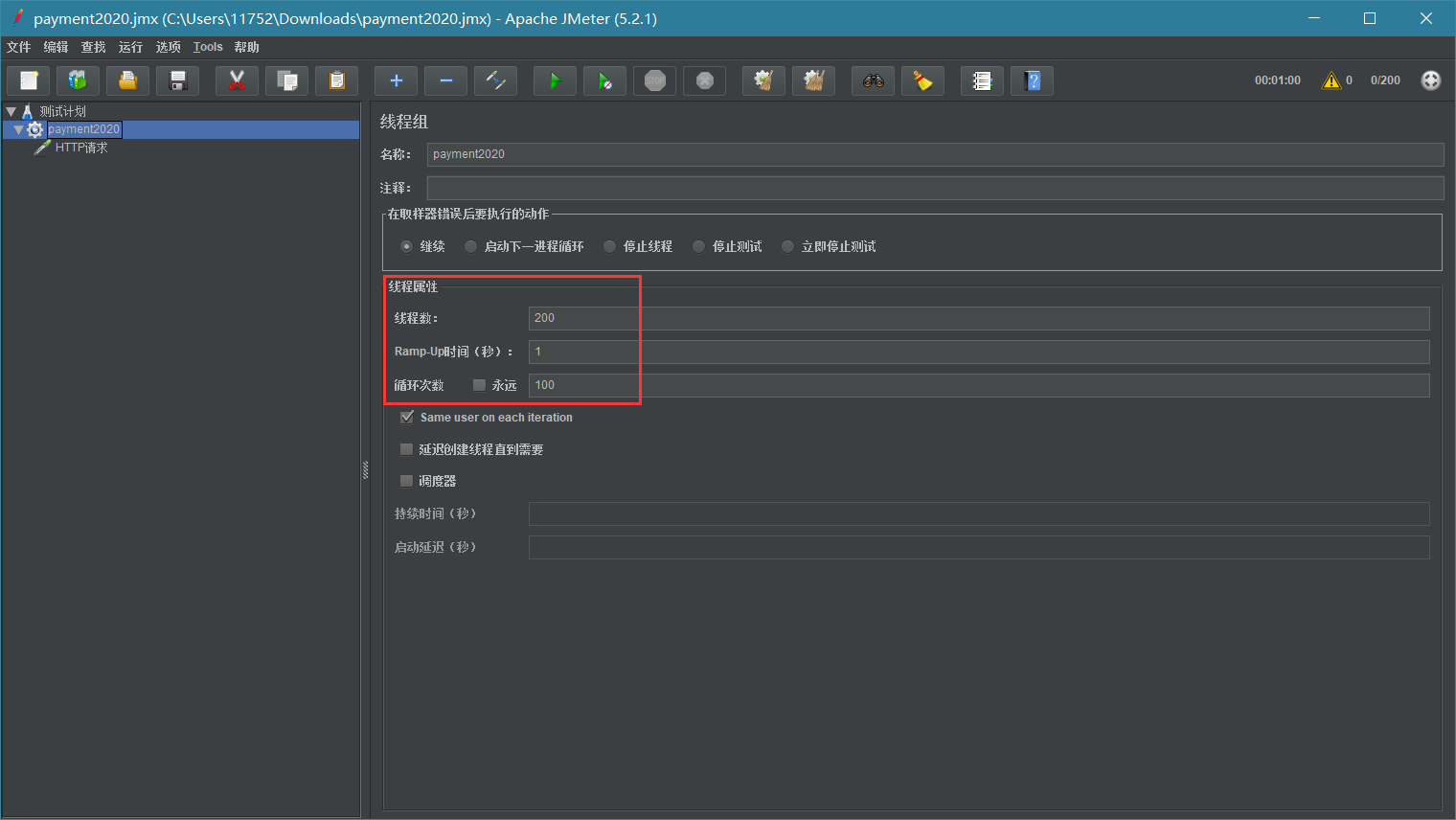The height and width of the screenshot is (820, 1456).
Task: Open the 查找 menu
Action: [x=93, y=47]
